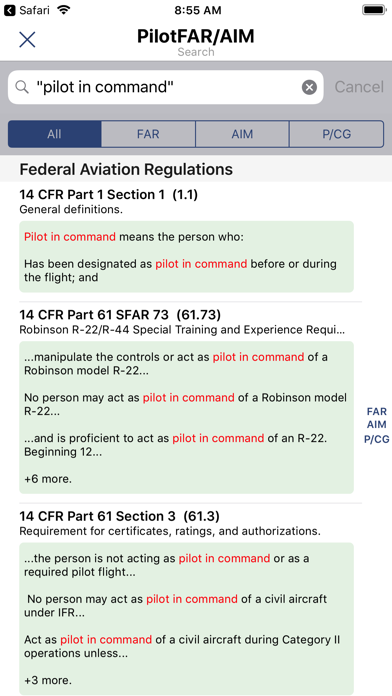Clear the search text with the circled X

click(309, 87)
